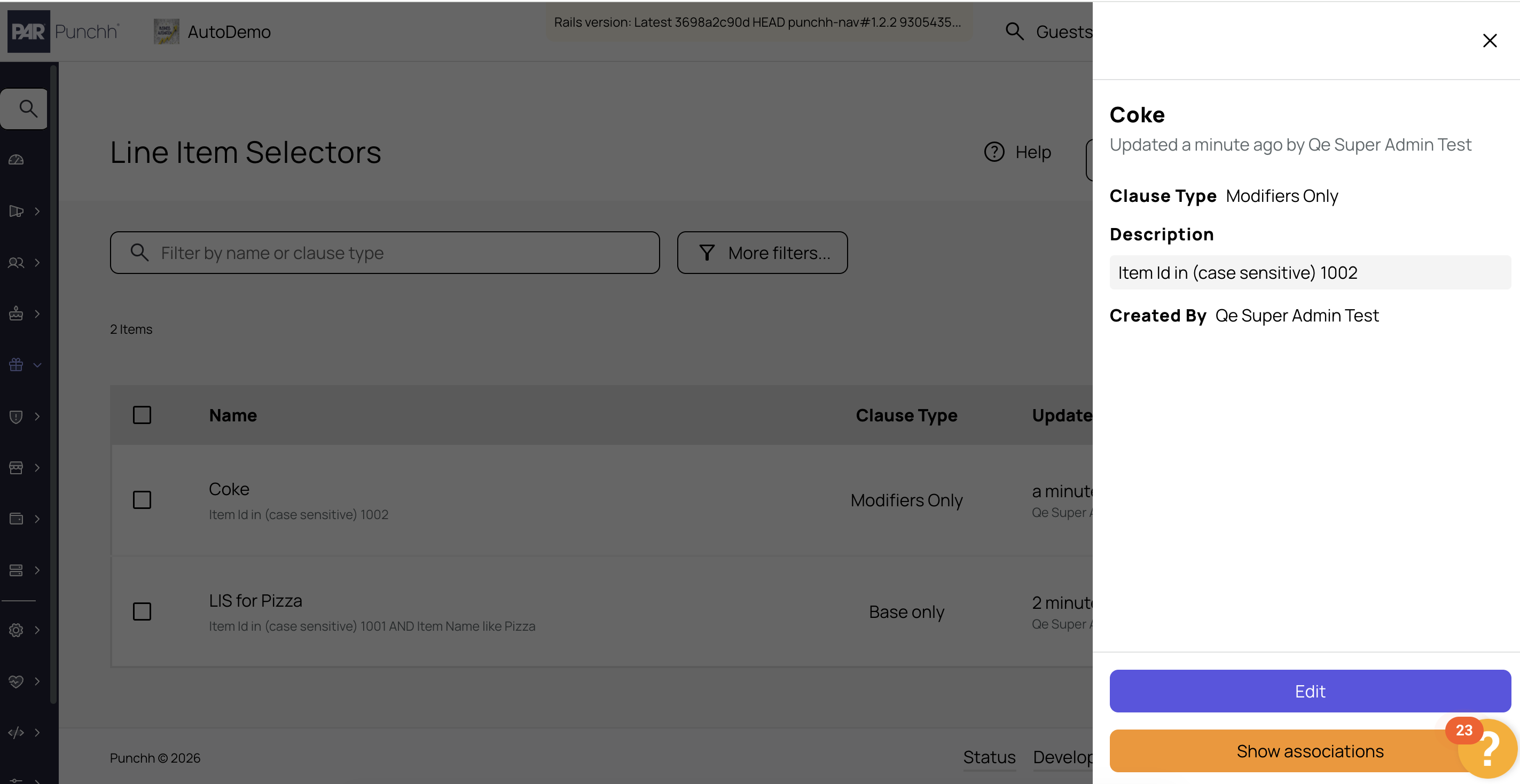Click the gift box icon in sidebar
Image resolution: width=1520 pixels, height=784 pixels.
(16, 365)
